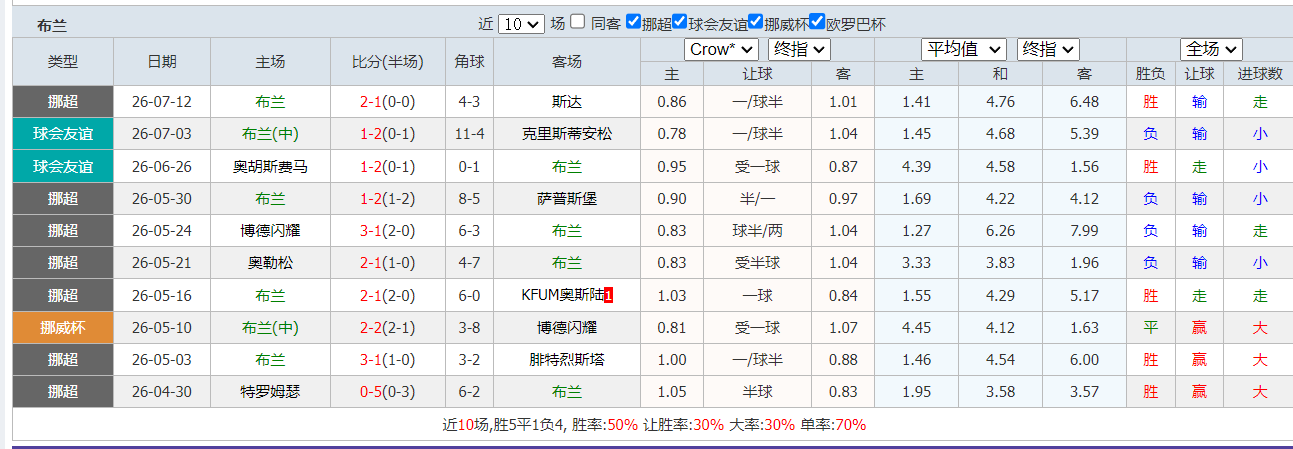Click the date 26-05-16
1293x449 pixels.
[162, 295]
